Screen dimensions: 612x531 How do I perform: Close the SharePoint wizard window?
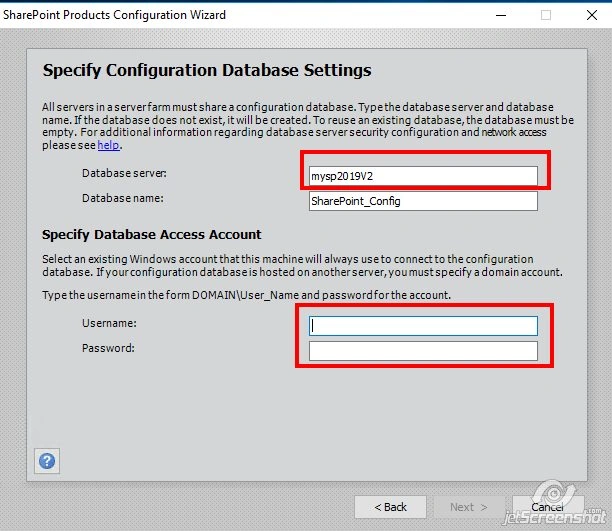point(592,15)
